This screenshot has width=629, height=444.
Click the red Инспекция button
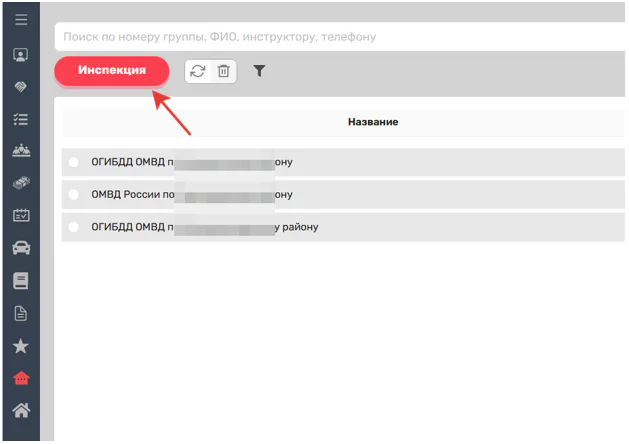112,70
